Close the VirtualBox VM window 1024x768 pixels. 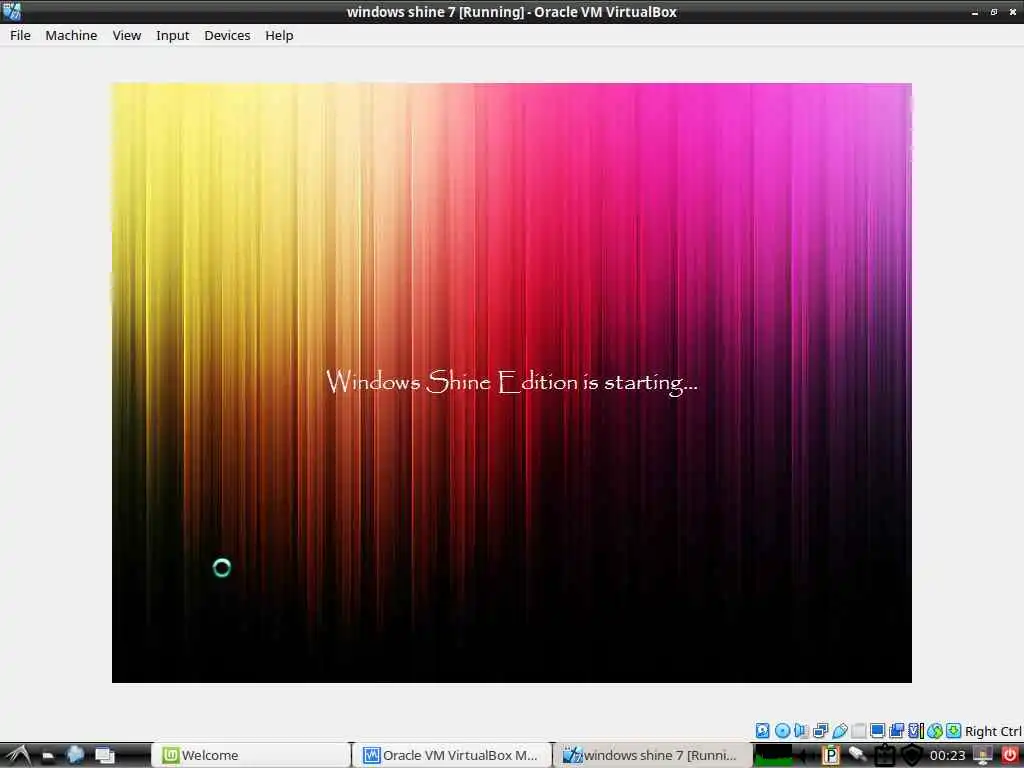(x=1013, y=12)
